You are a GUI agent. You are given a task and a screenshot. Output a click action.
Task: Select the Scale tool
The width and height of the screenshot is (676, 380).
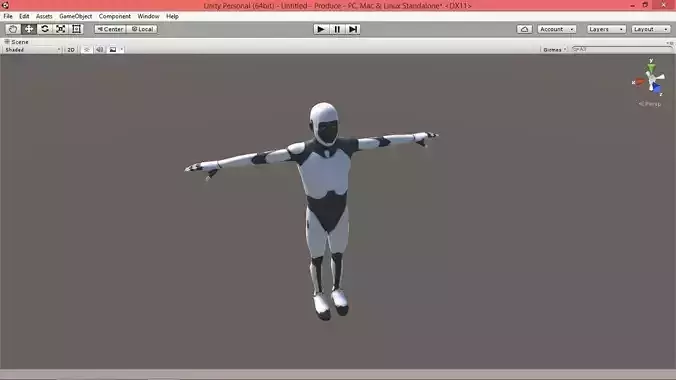pos(61,29)
